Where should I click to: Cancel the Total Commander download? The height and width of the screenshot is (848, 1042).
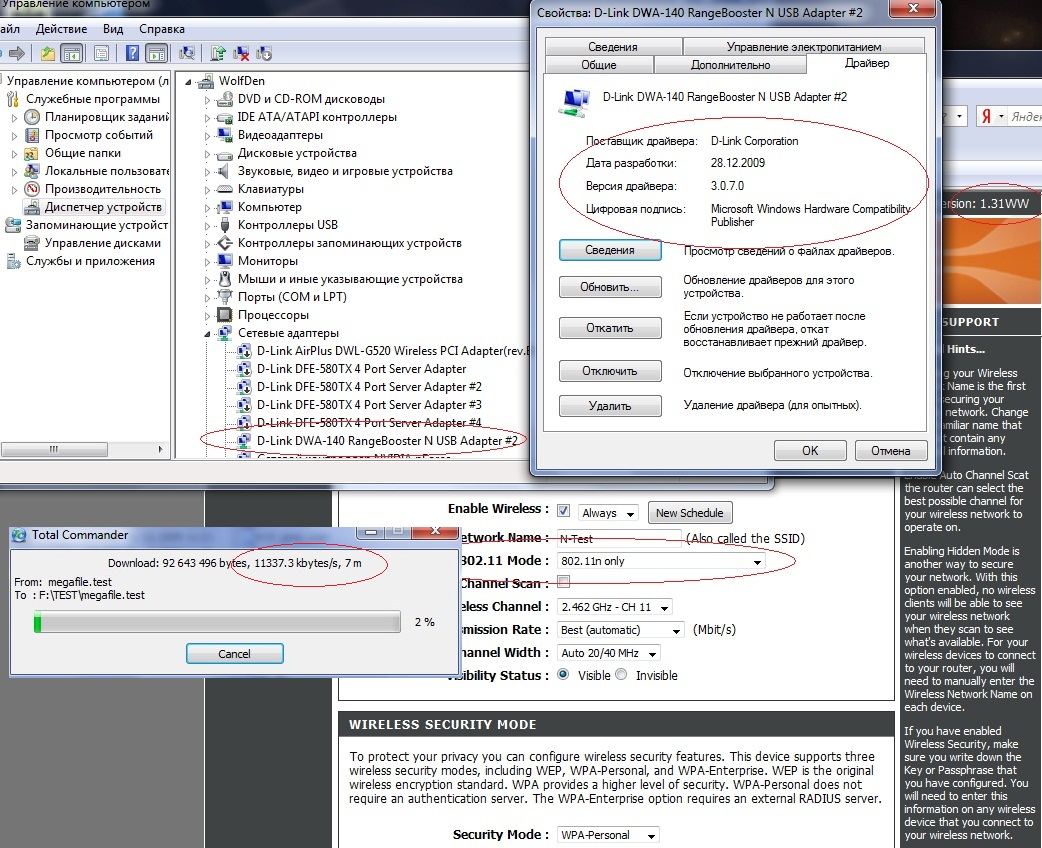point(235,653)
